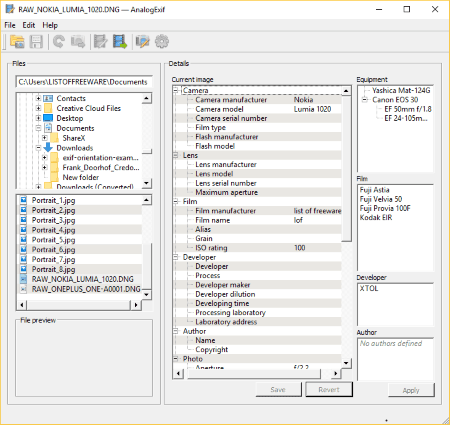Screen dimensions: 450x425
Task: Click the Developing time row
Action: 258,303
